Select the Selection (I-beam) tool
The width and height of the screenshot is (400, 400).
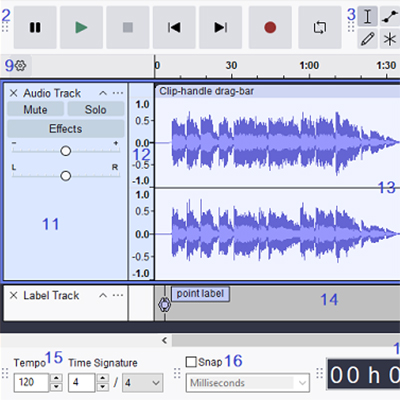click(x=368, y=16)
